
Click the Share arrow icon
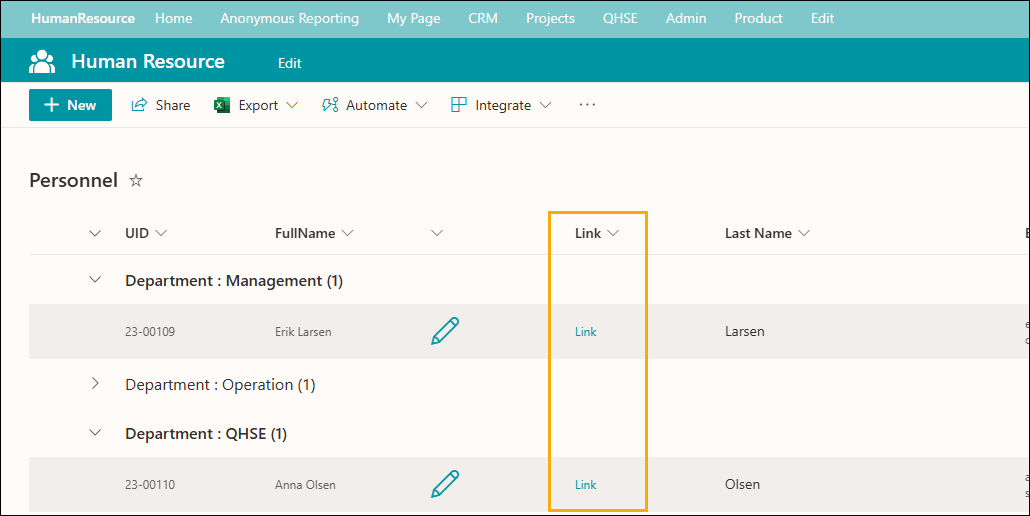pyautogui.click(x=139, y=105)
